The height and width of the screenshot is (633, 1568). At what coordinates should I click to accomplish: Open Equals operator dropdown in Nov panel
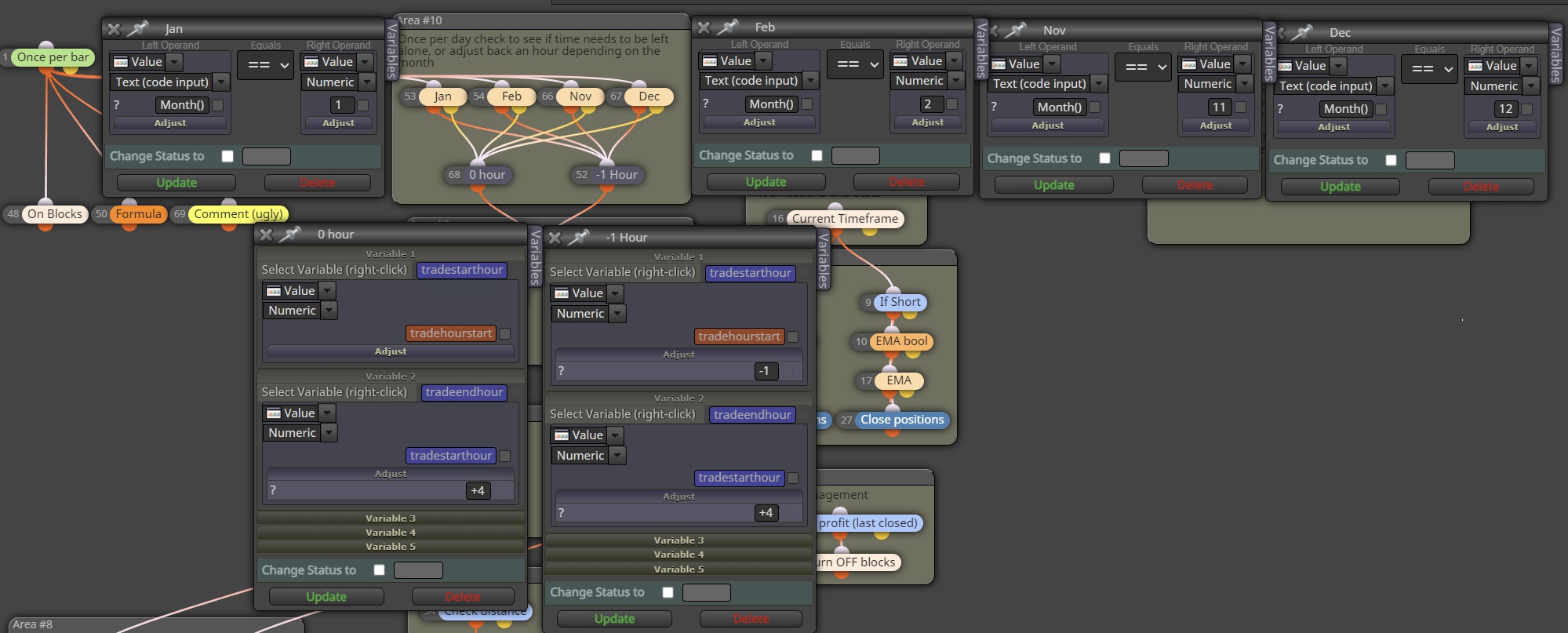[x=1143, y=67]
